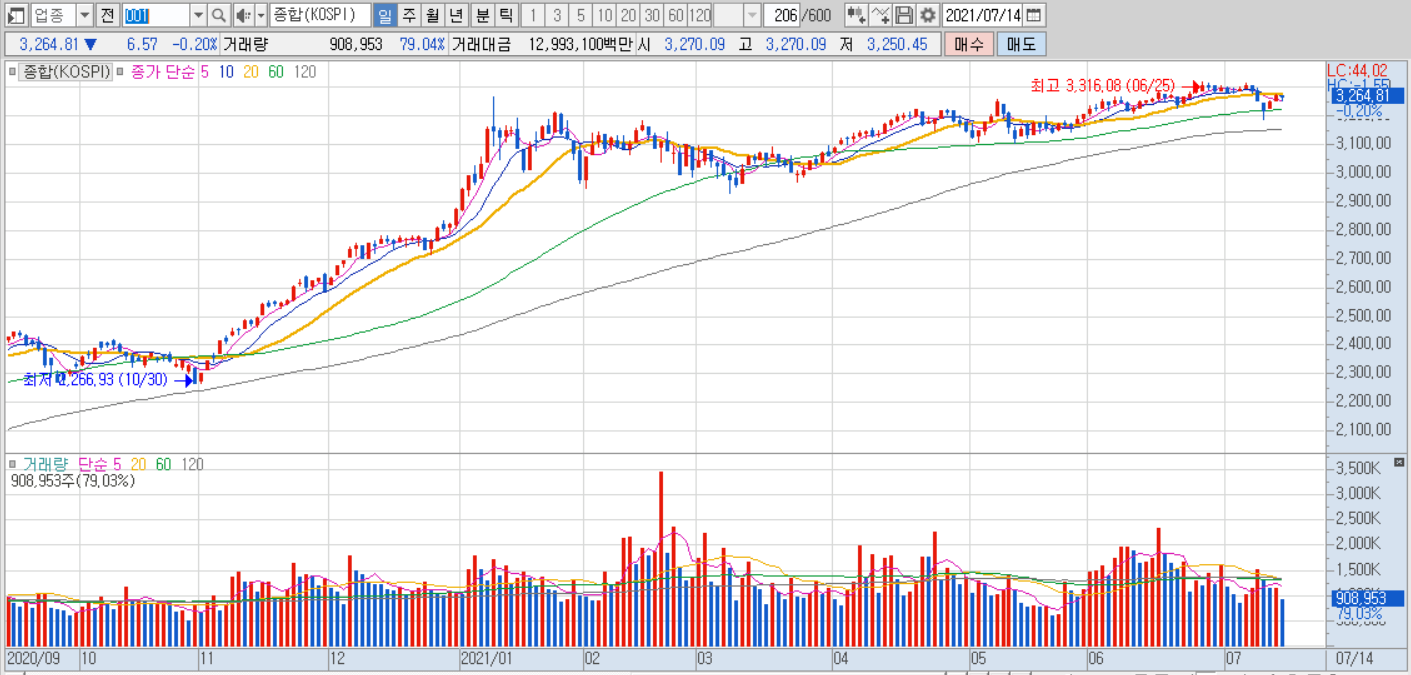Click the 001 code input field
The image size is (1411, 675).
click(x=155, y=15)
